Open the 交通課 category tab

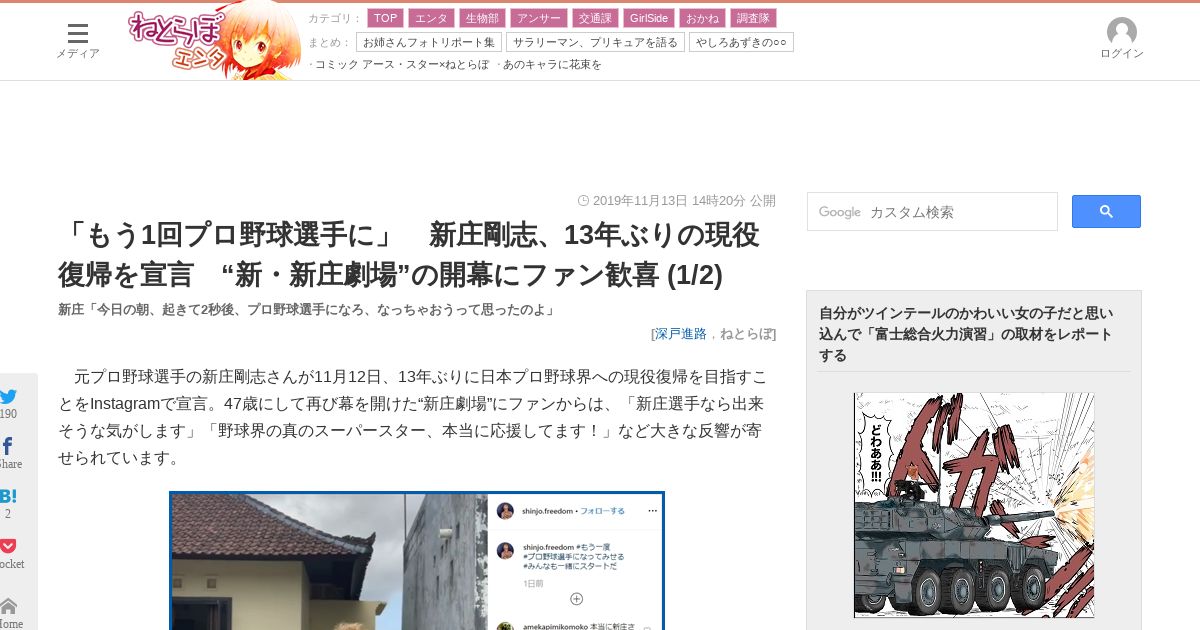(x=595, y=18)
